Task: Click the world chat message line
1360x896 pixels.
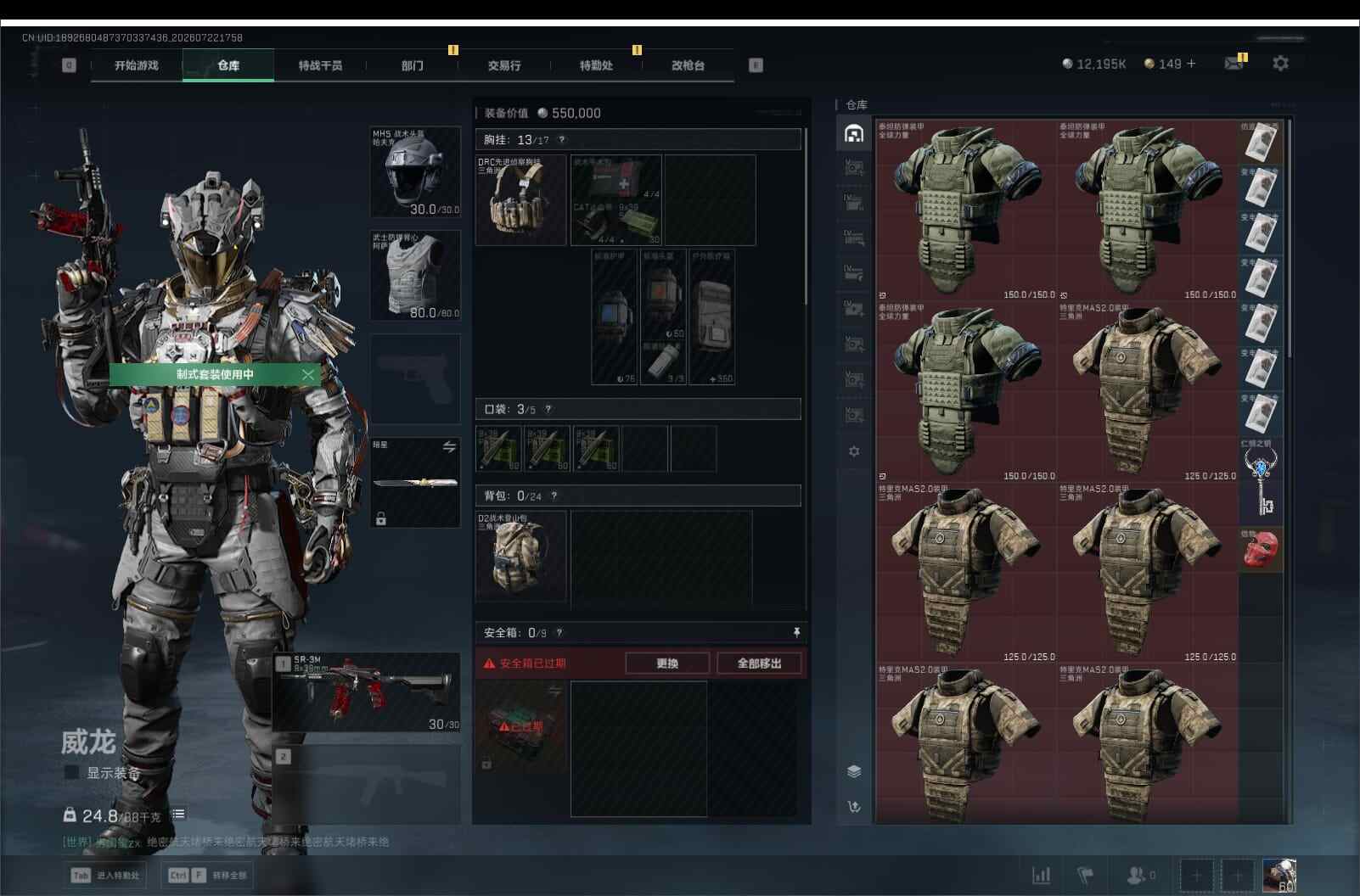Action: point(226,843)
